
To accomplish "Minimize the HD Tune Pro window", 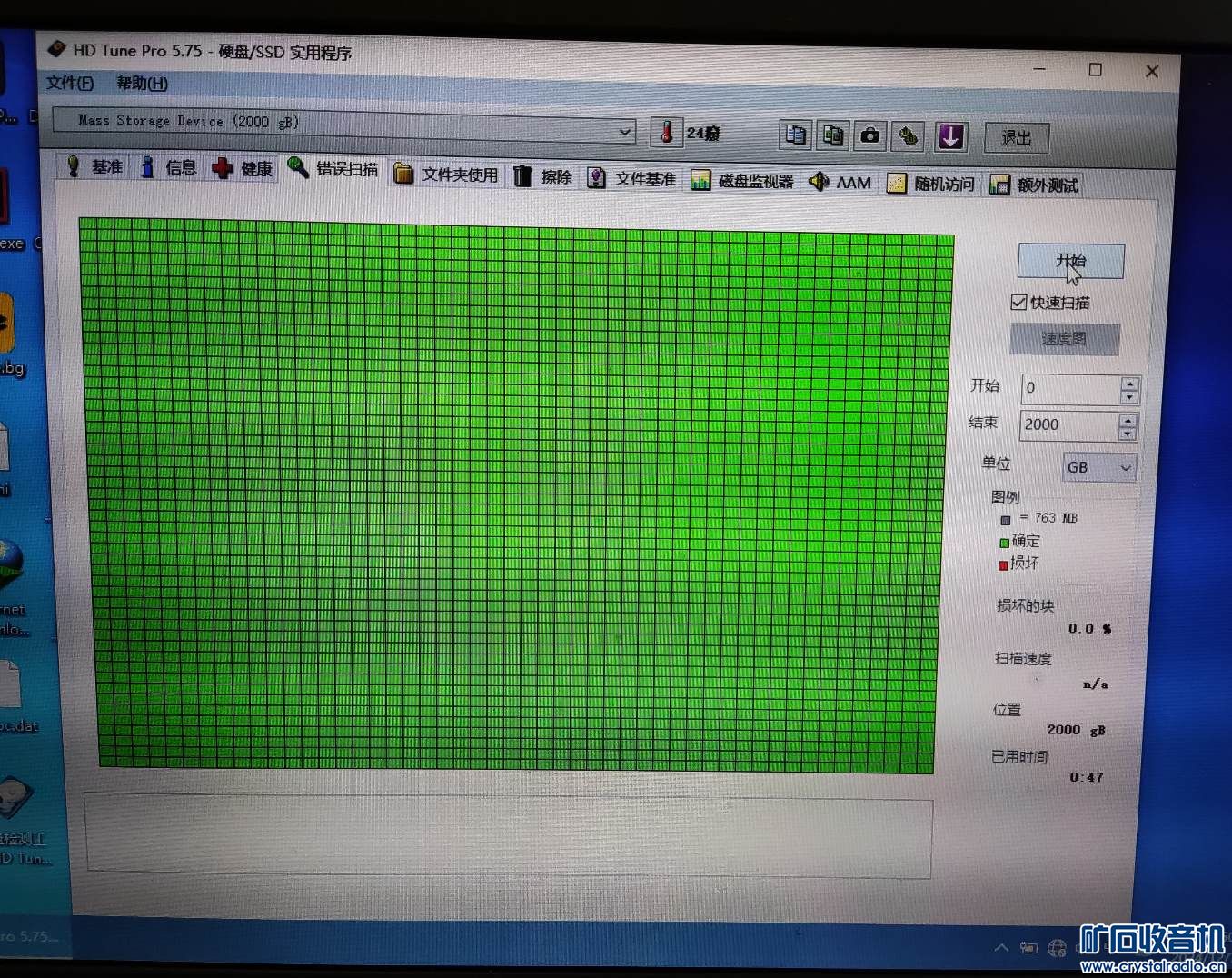I will (1039, 68).
